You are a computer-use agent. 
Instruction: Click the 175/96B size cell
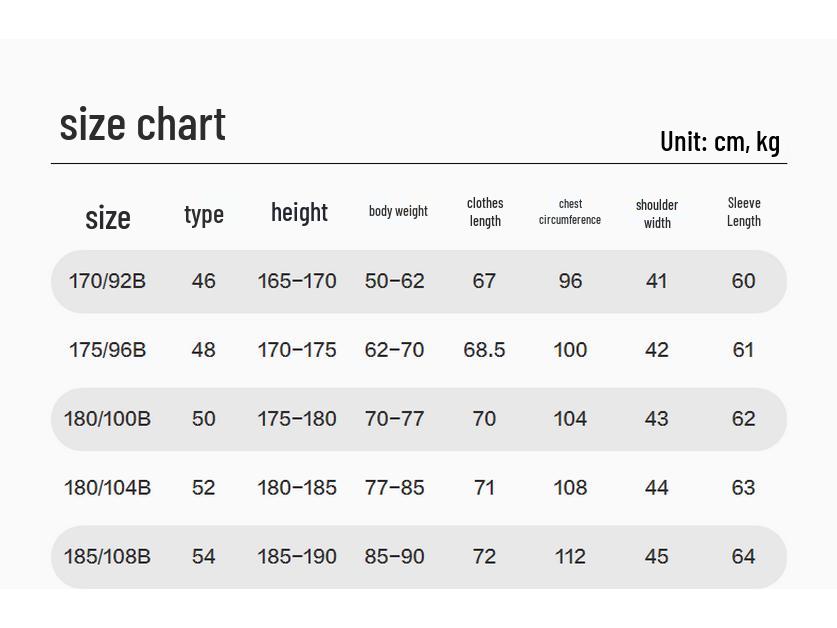pos(107,350)
